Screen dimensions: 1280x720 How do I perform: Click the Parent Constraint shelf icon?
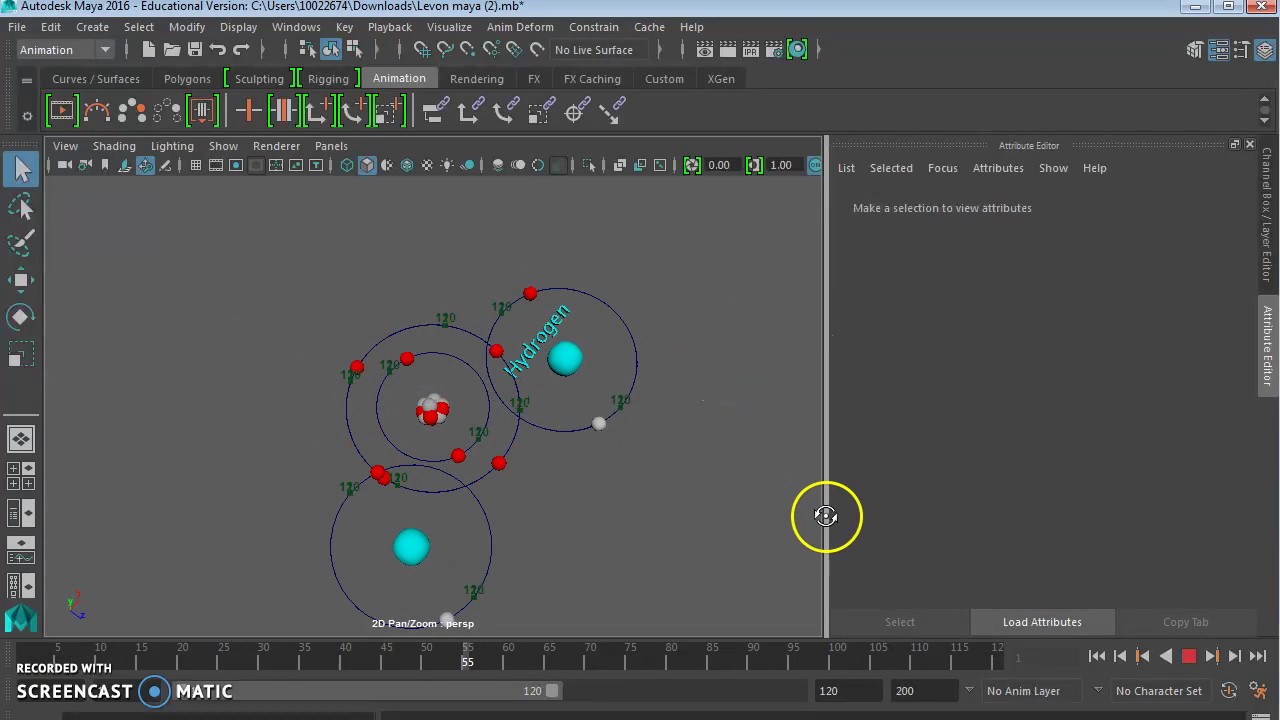(x=435, y=110)
